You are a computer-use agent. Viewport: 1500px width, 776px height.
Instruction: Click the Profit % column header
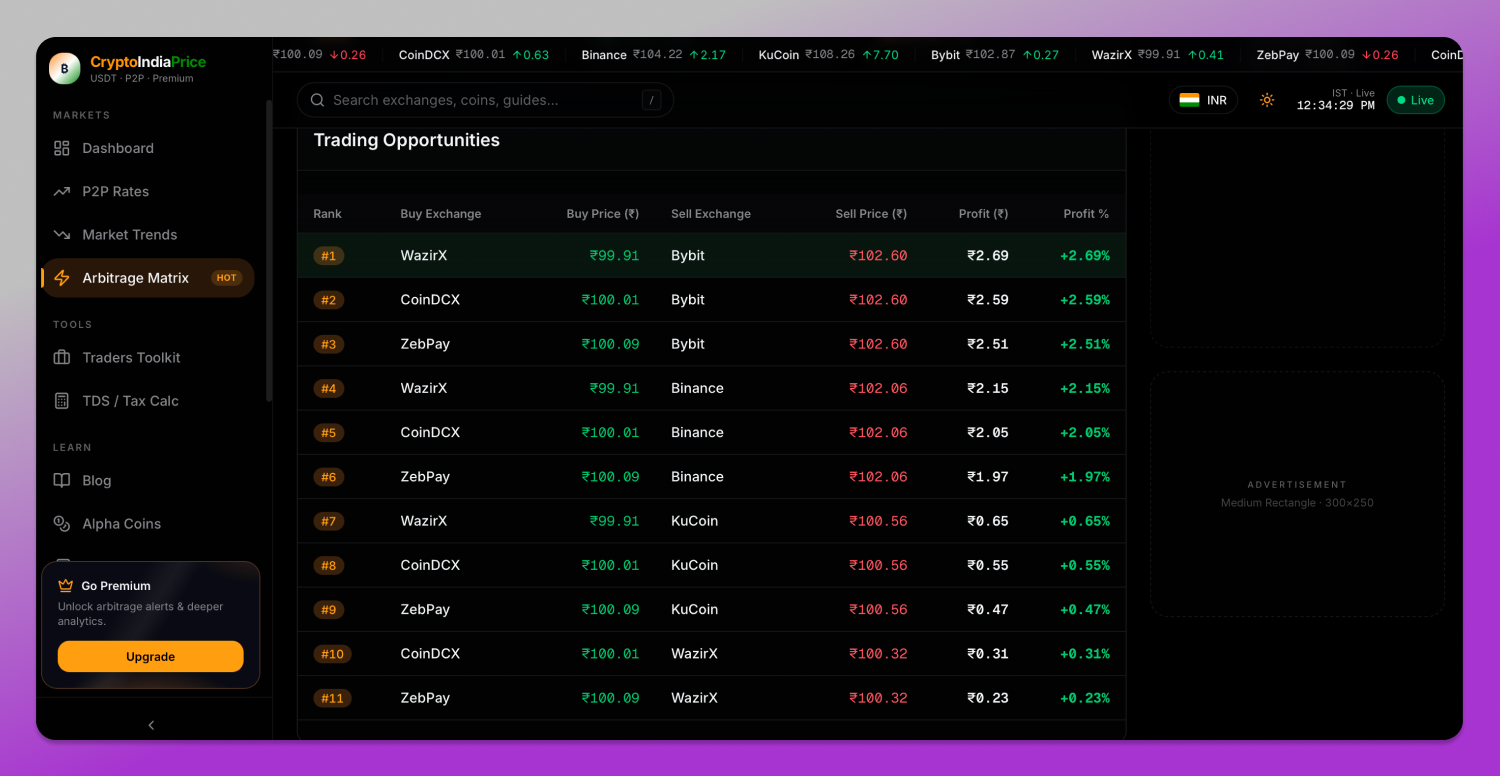[1086, 214]
